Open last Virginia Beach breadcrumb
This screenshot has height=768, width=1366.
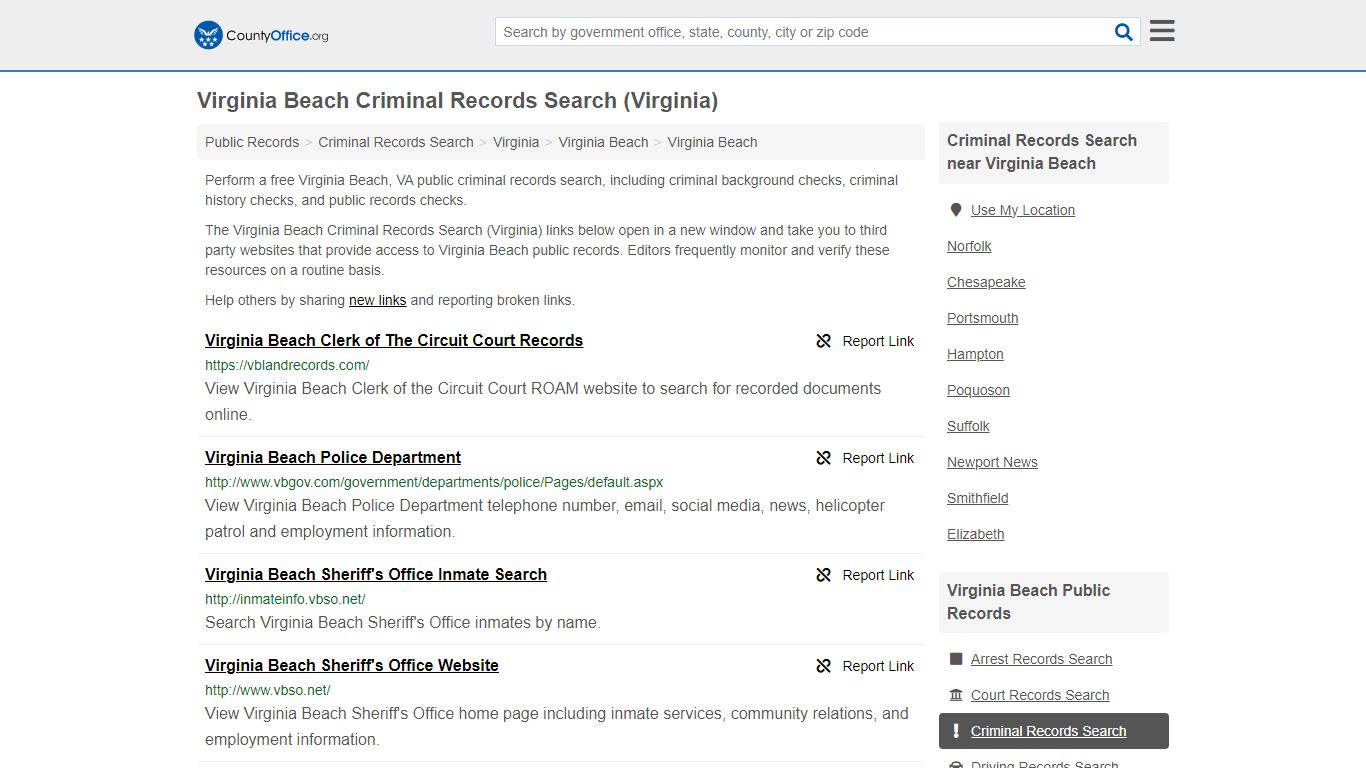(x=712, y=142)
